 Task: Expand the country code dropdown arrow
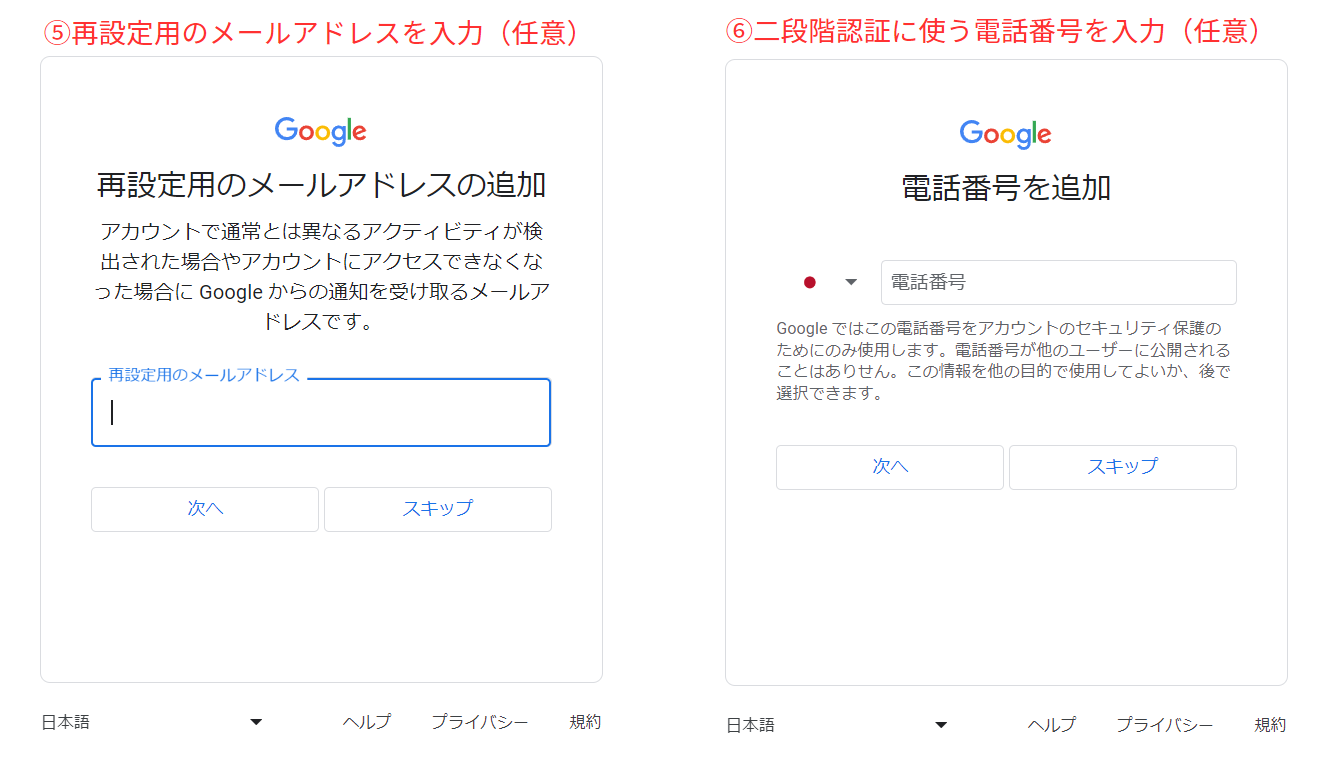point(851,282)
